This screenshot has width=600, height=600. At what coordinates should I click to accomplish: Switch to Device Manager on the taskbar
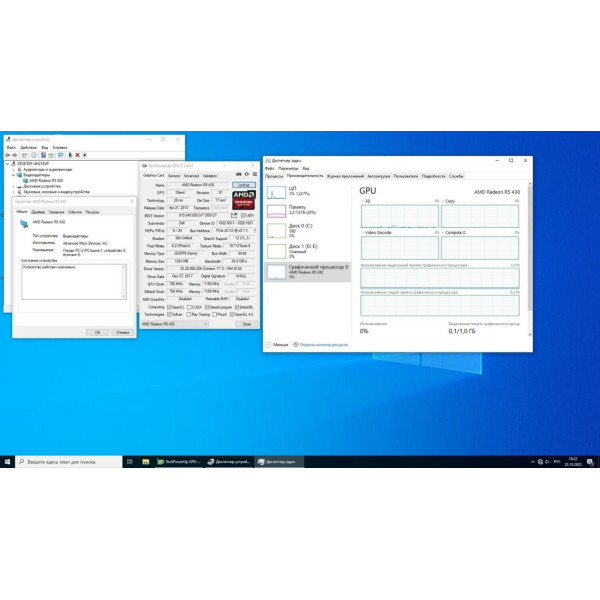point(229,462)
